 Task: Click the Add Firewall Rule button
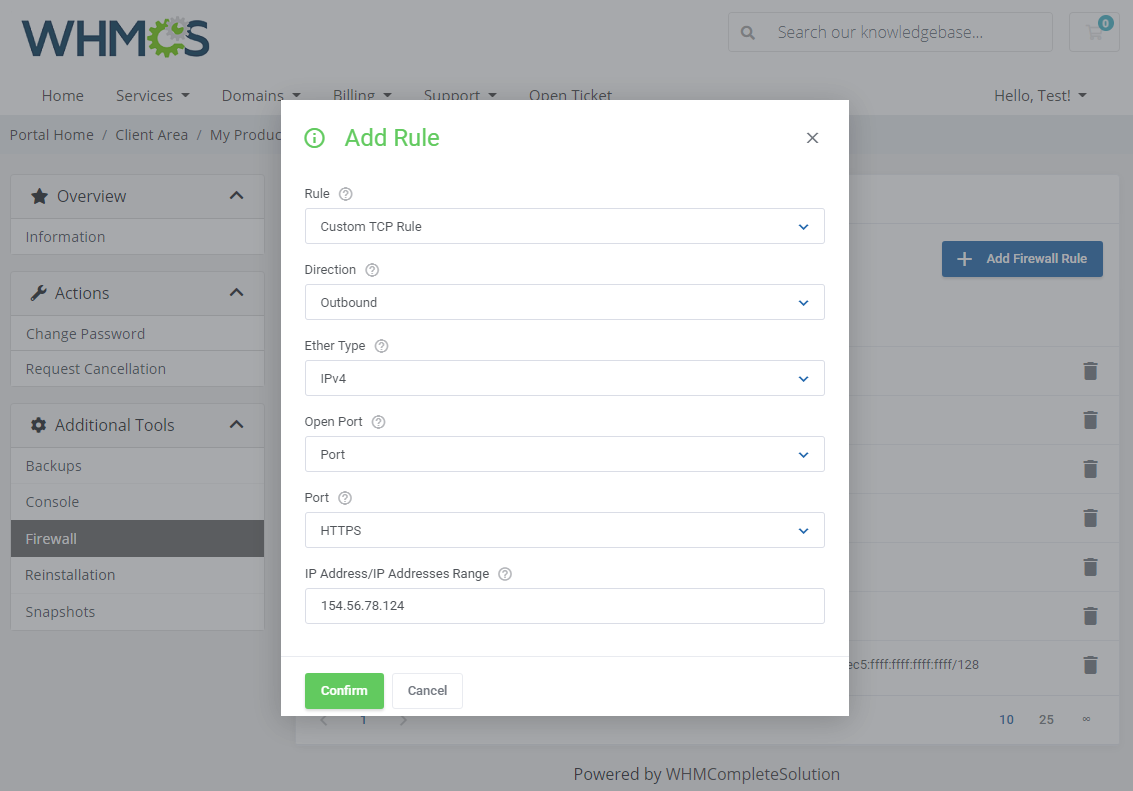pos(1022,258)
